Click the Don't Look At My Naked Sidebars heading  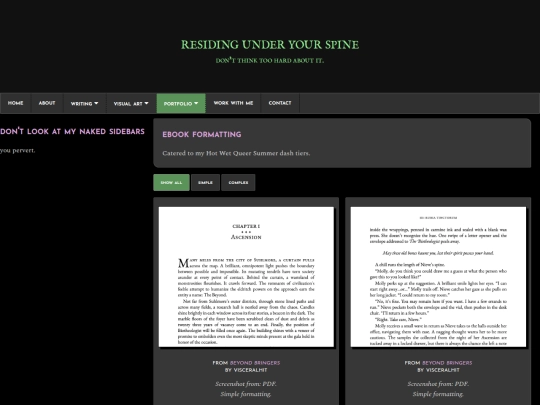[72, 132]
